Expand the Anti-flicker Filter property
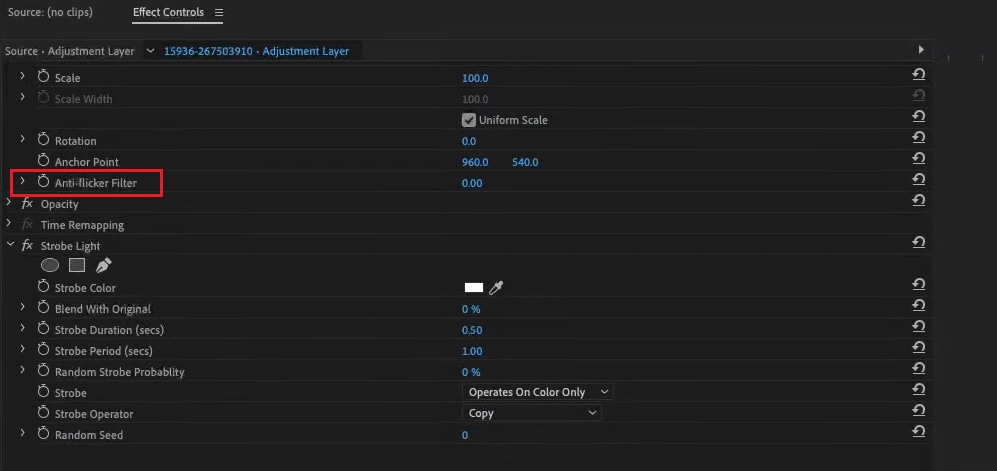 click(22, 181)
